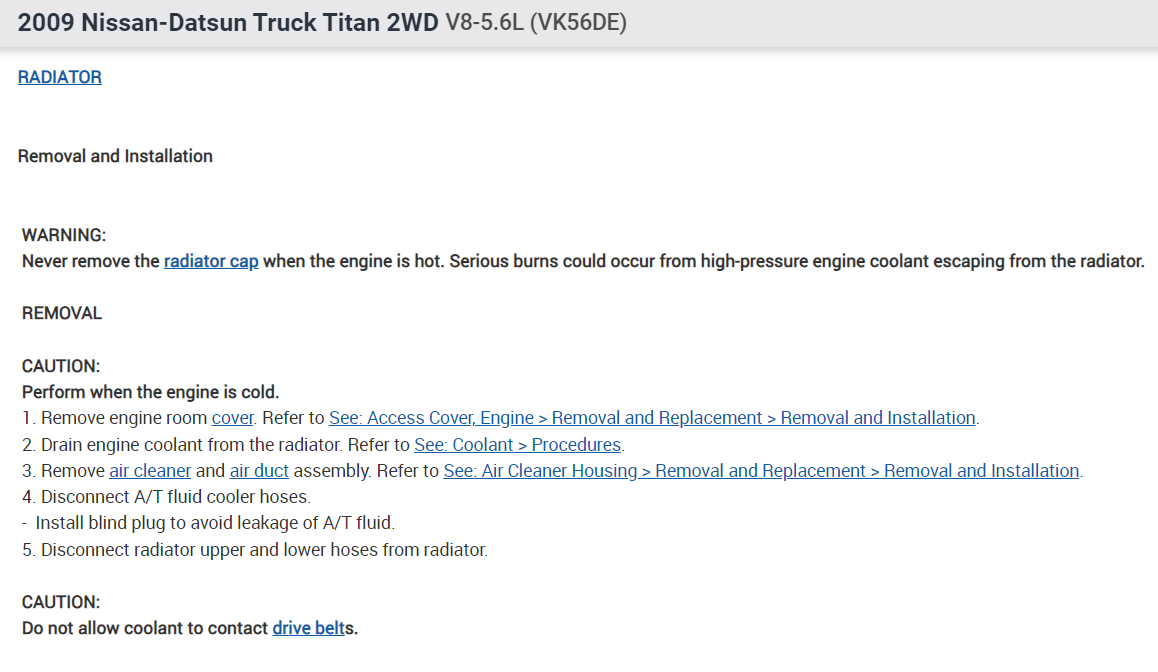Open the RADIATOR link at top
The height and width of the screenshot is (672, 1158).
[60, 77]
